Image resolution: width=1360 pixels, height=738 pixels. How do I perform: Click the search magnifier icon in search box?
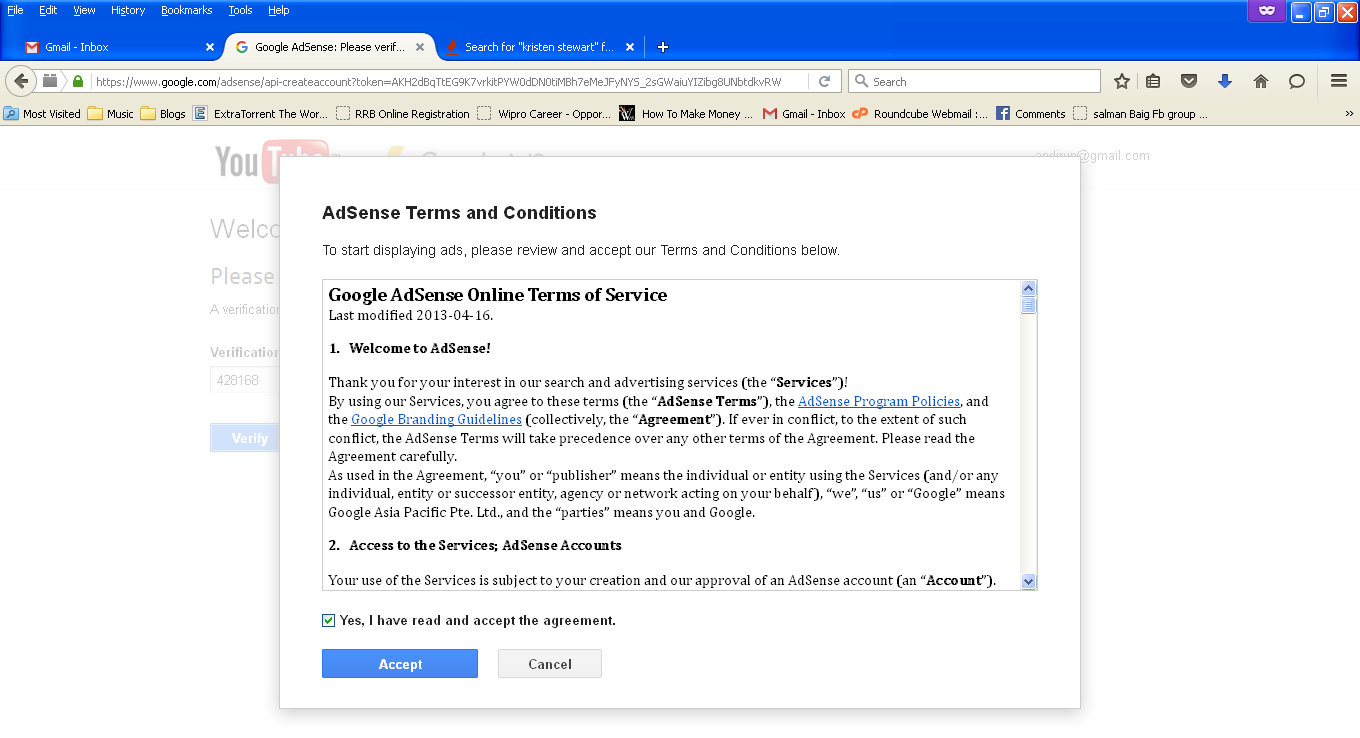[x=861, y=82]
